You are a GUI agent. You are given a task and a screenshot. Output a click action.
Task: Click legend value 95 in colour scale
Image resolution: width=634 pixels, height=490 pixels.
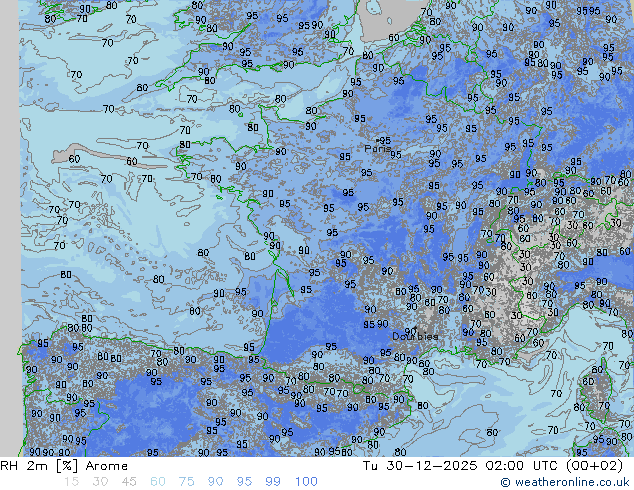click(244, 482)
